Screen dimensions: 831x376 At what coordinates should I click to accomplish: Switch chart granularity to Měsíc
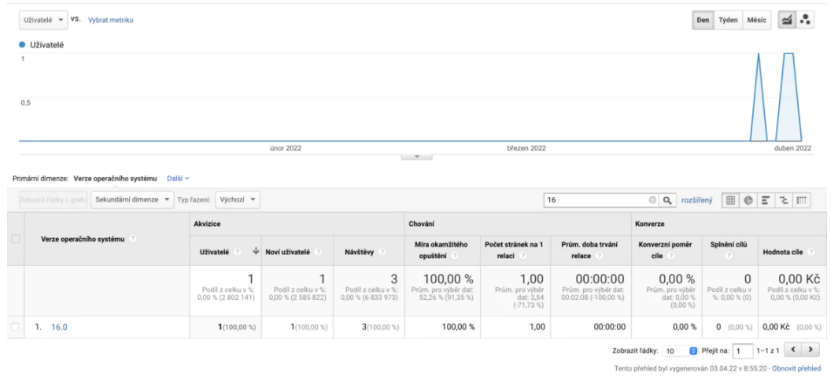(x=756, y=20)
